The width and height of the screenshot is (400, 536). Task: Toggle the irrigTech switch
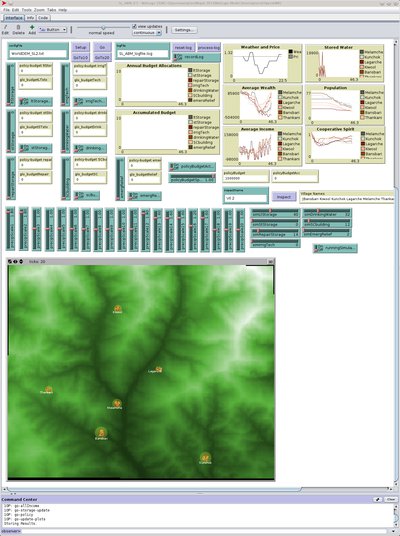pyautogui.click(x=90, y=101)
